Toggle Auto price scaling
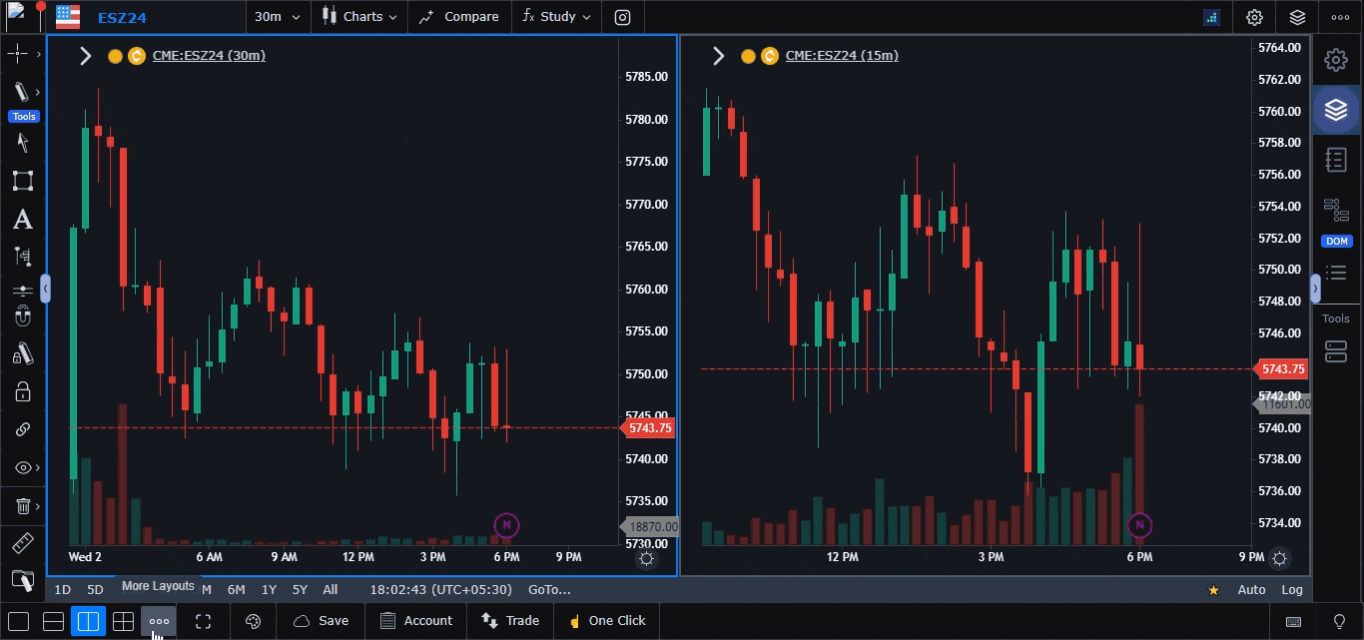Image resolution: width=1364 pixels, height=640 pixels. click(1251, 590)
